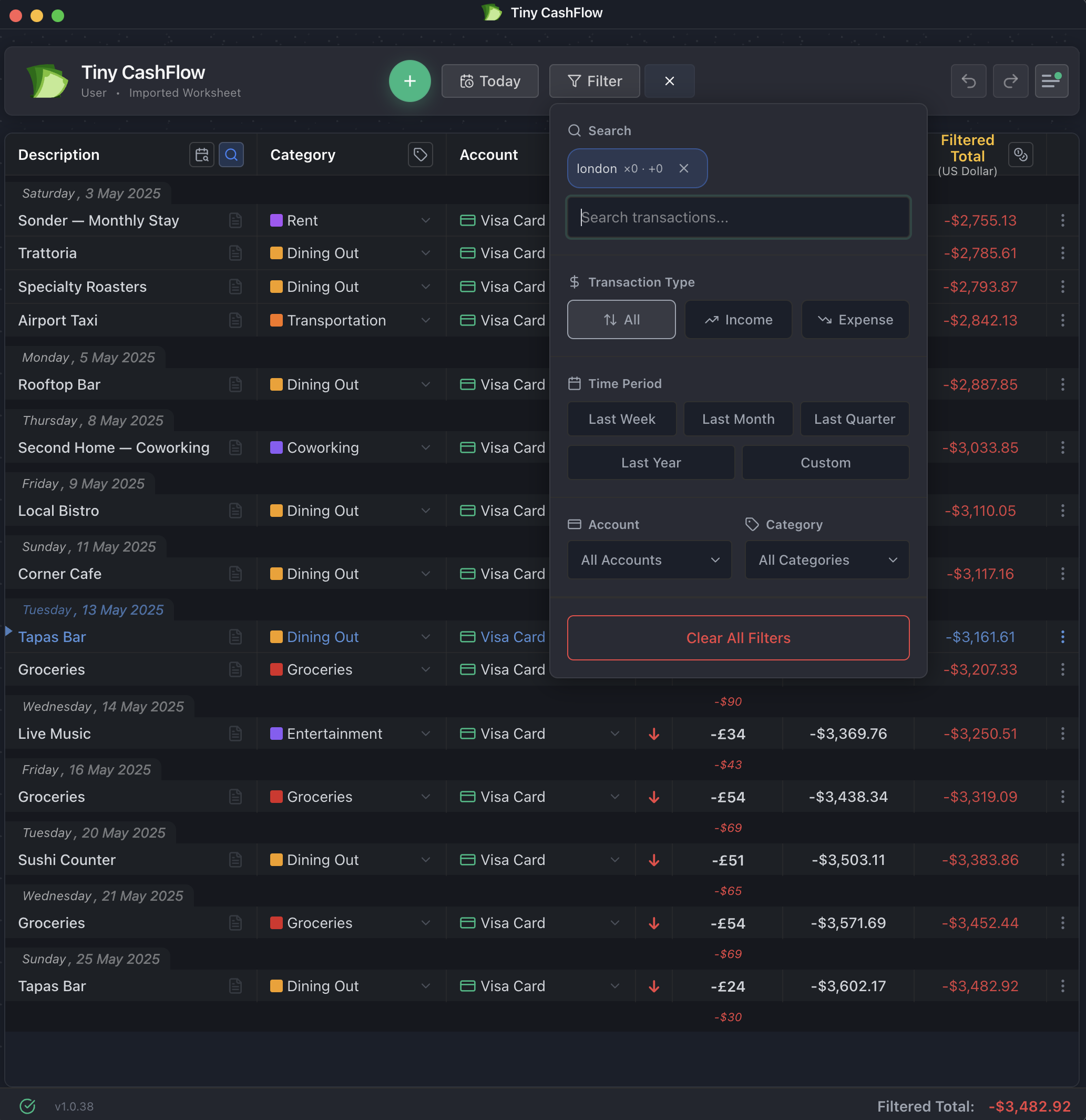The width and height of the screenshot is (1086, 1120).
Task: Open row menu for Sushi Counter
Action: [x=1062, y=860]
